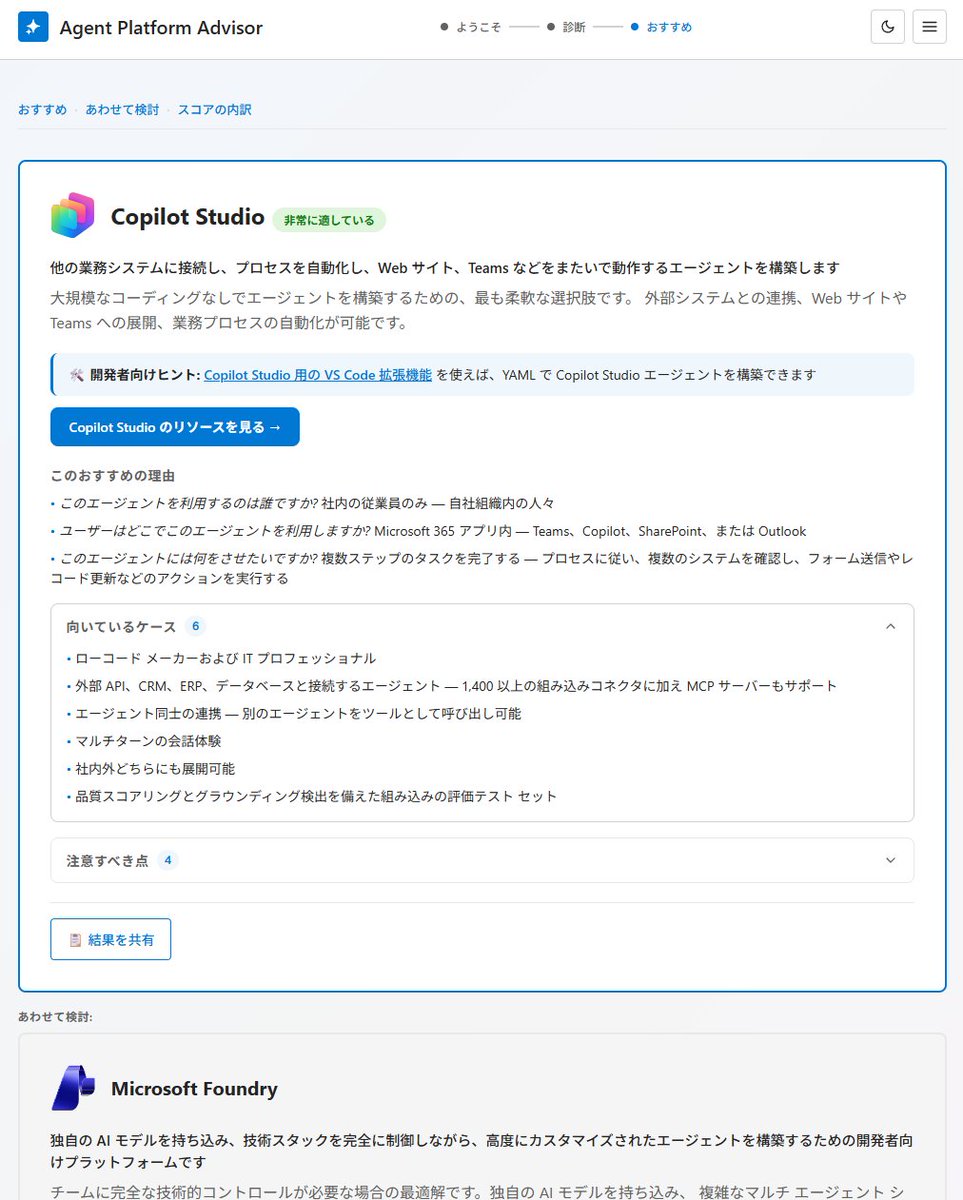The image size is (963, 1200).
Task: Click the clipboard icon inside 結果を共有 button
Action: coord(75,939)
